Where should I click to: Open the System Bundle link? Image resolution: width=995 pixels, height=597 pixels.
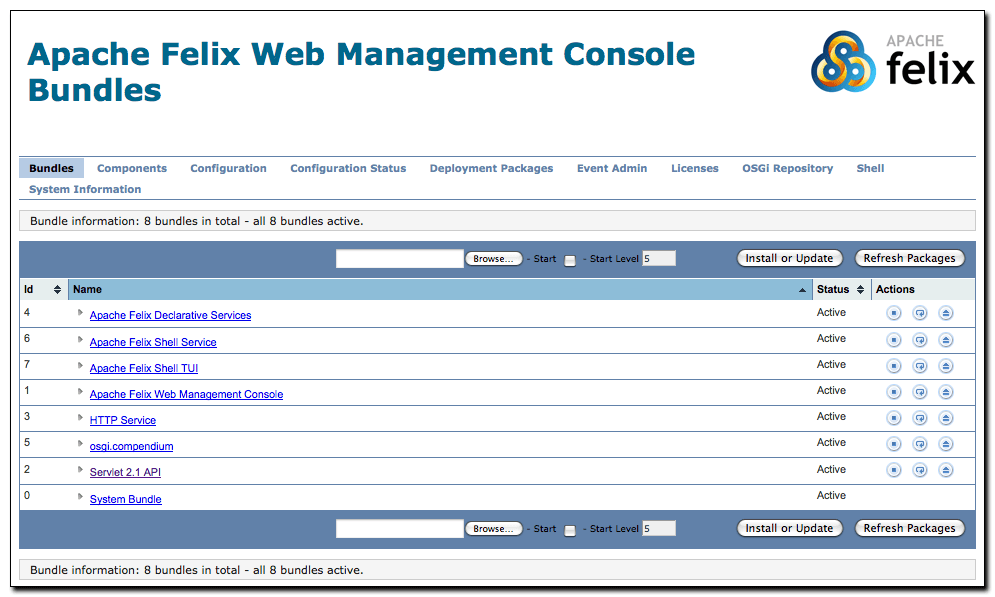coord(126,499)
